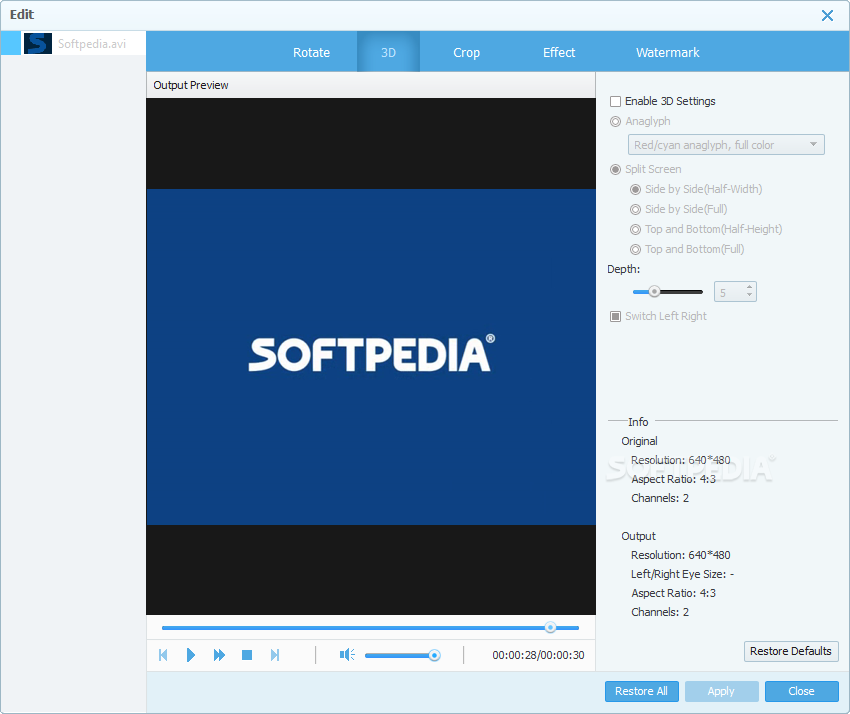Toggle the Switch Left Right checkbox

pos(615,316)
